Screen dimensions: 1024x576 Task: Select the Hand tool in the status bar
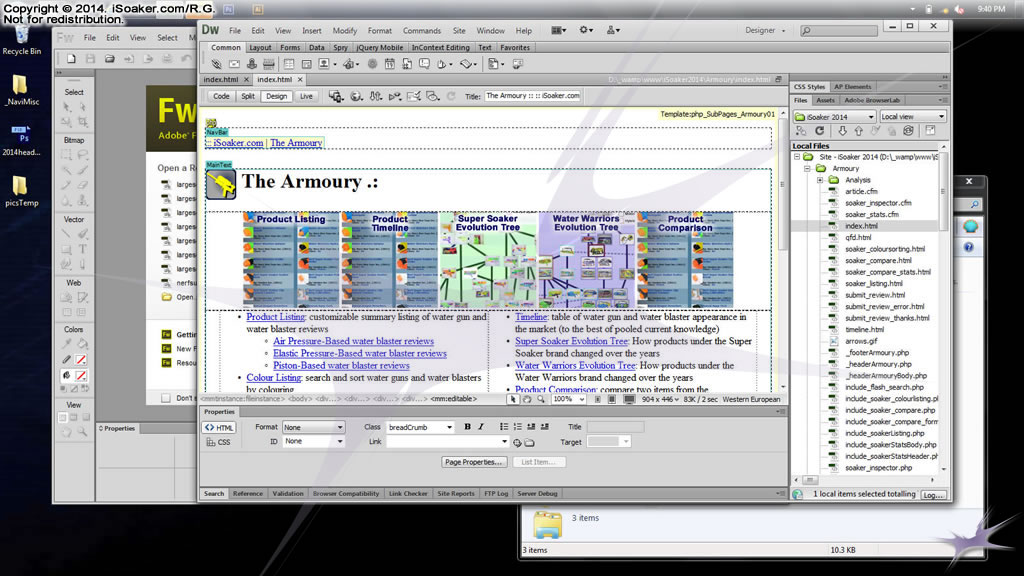click(527, 399)
